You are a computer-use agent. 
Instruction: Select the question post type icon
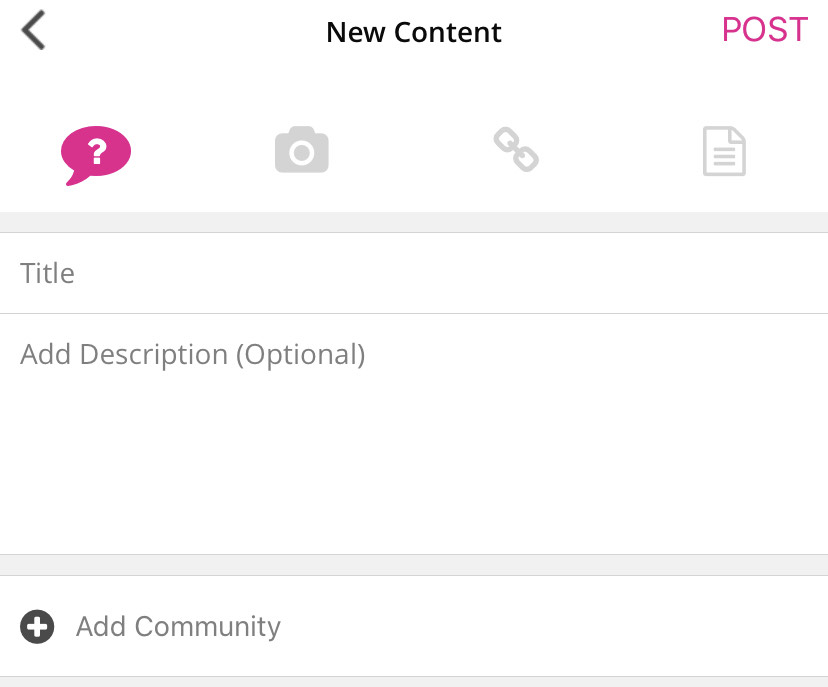click(96, 154)
